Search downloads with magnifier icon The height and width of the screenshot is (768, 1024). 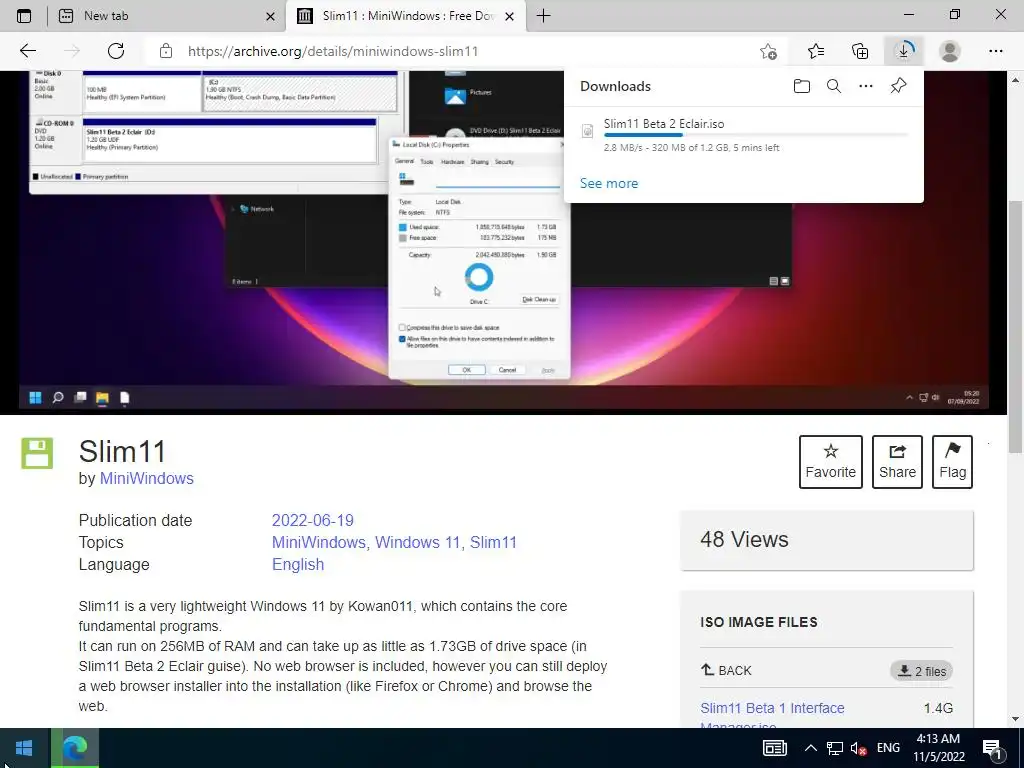pos(834,86)
